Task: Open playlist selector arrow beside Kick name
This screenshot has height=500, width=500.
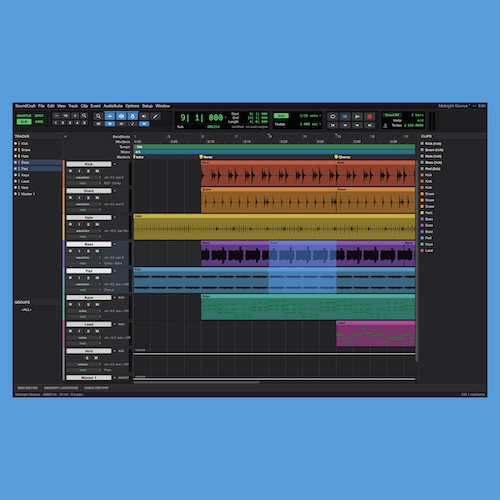Action: pyautogui.click(x=115, y=164)
